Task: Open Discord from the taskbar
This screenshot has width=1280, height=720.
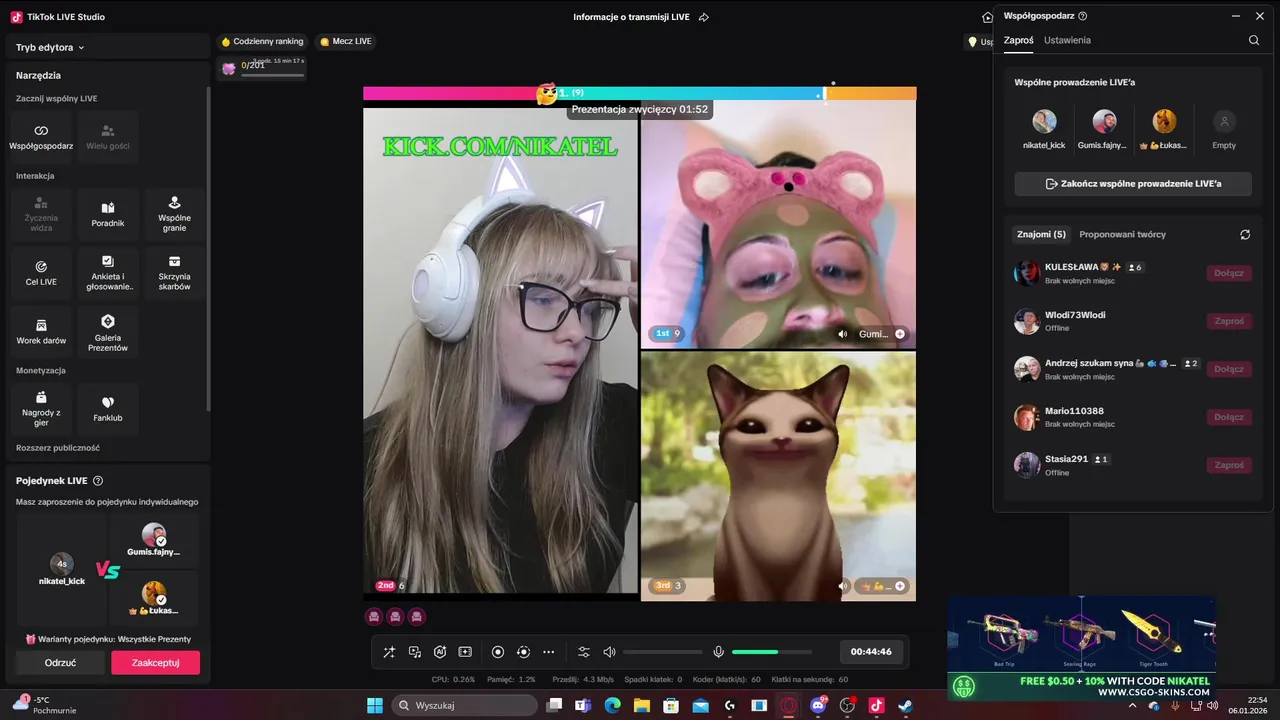Action: [x=818, y=706]
